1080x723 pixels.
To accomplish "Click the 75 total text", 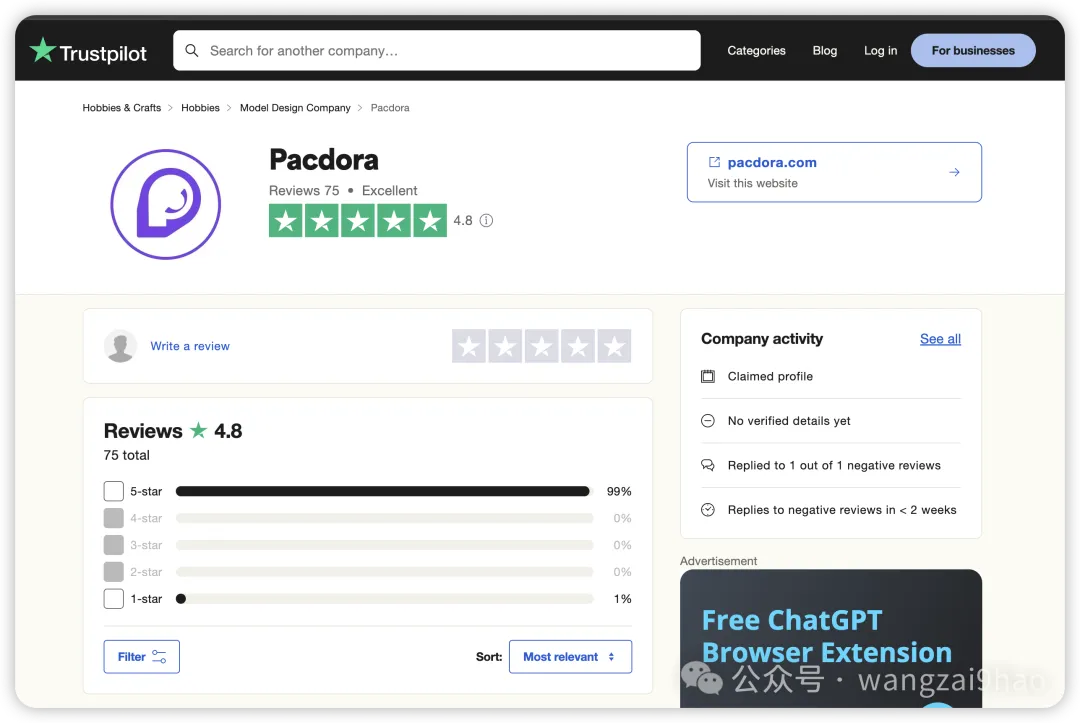I will [127, 455].
